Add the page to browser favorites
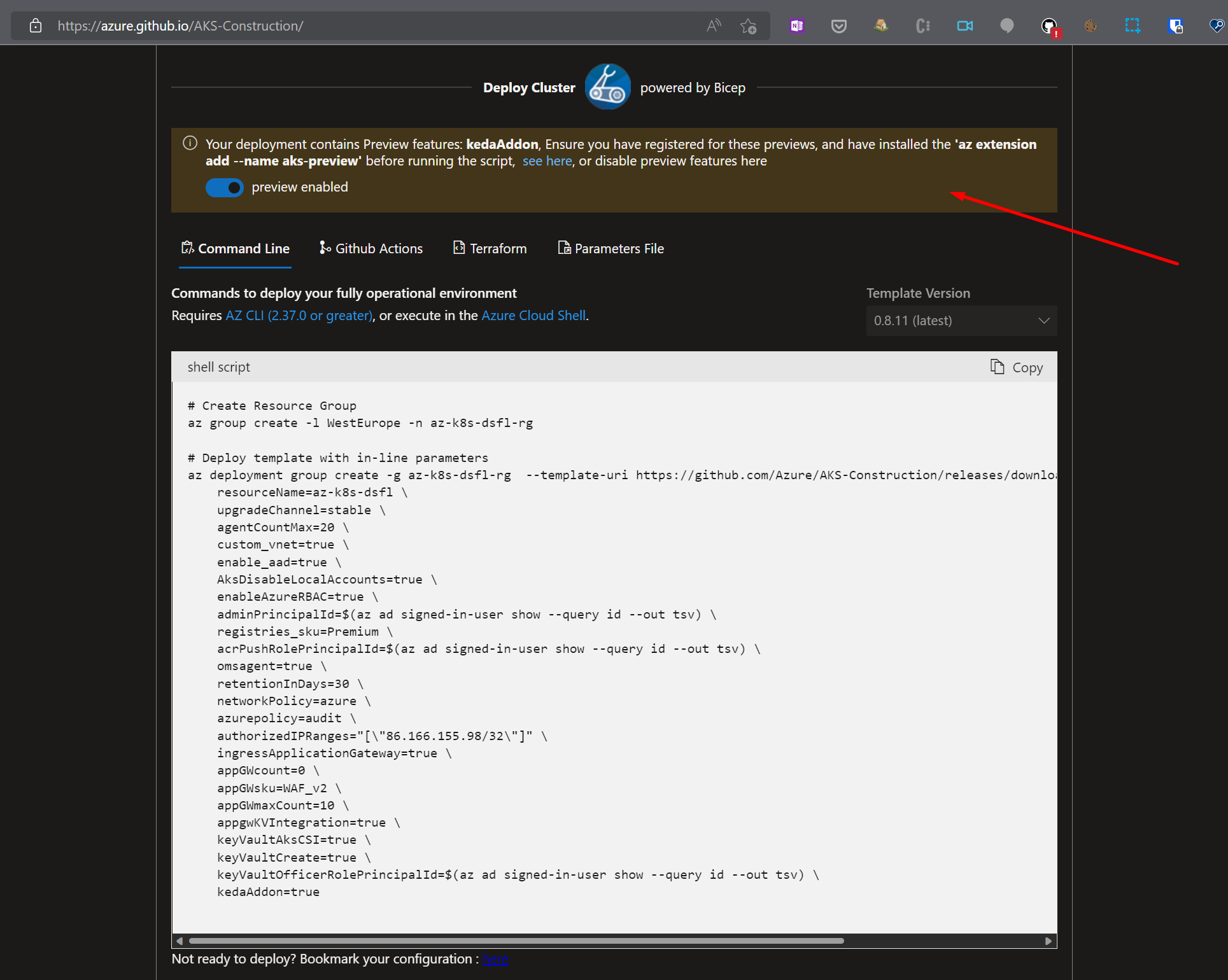The image size is (1228, 980). pyautogui.click(x=749, y=25)
